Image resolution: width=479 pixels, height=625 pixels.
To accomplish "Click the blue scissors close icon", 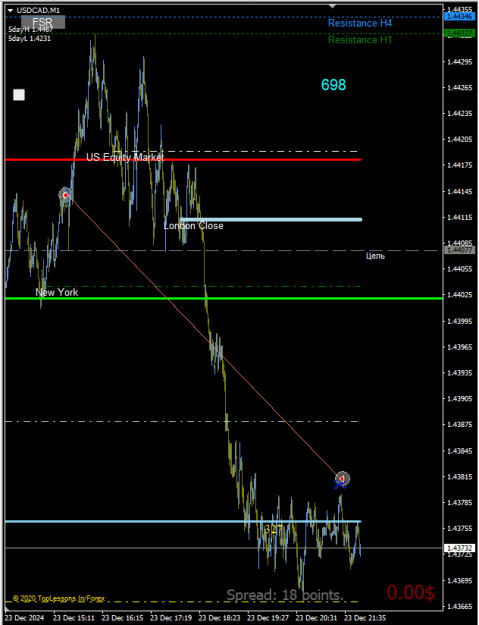I will 339,484.
